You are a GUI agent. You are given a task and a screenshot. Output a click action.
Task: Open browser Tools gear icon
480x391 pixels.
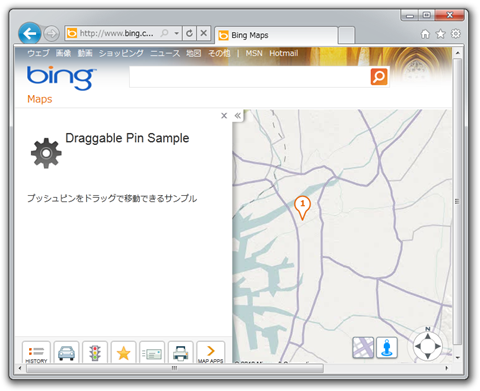455,34
